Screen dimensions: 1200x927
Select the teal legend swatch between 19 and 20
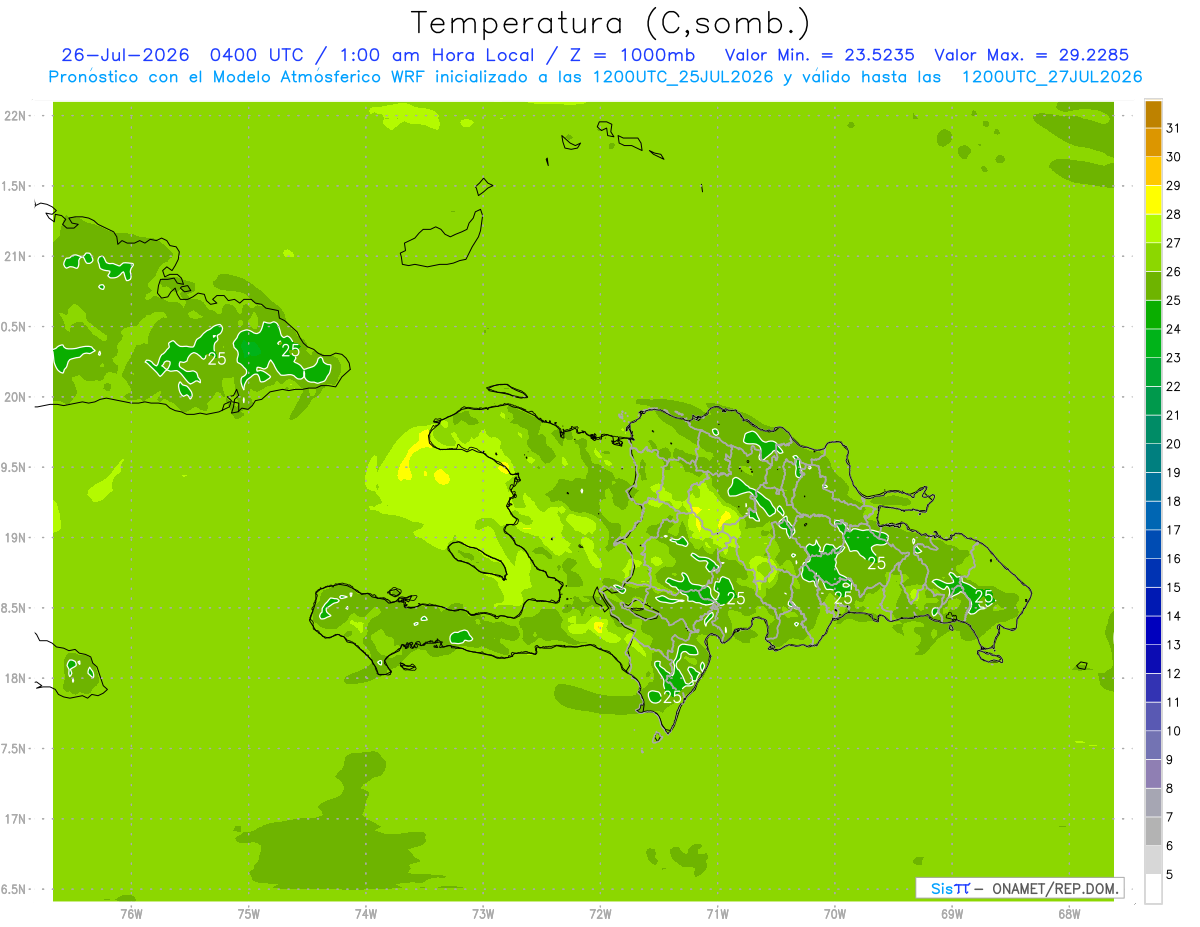[x=1153, y=458]
